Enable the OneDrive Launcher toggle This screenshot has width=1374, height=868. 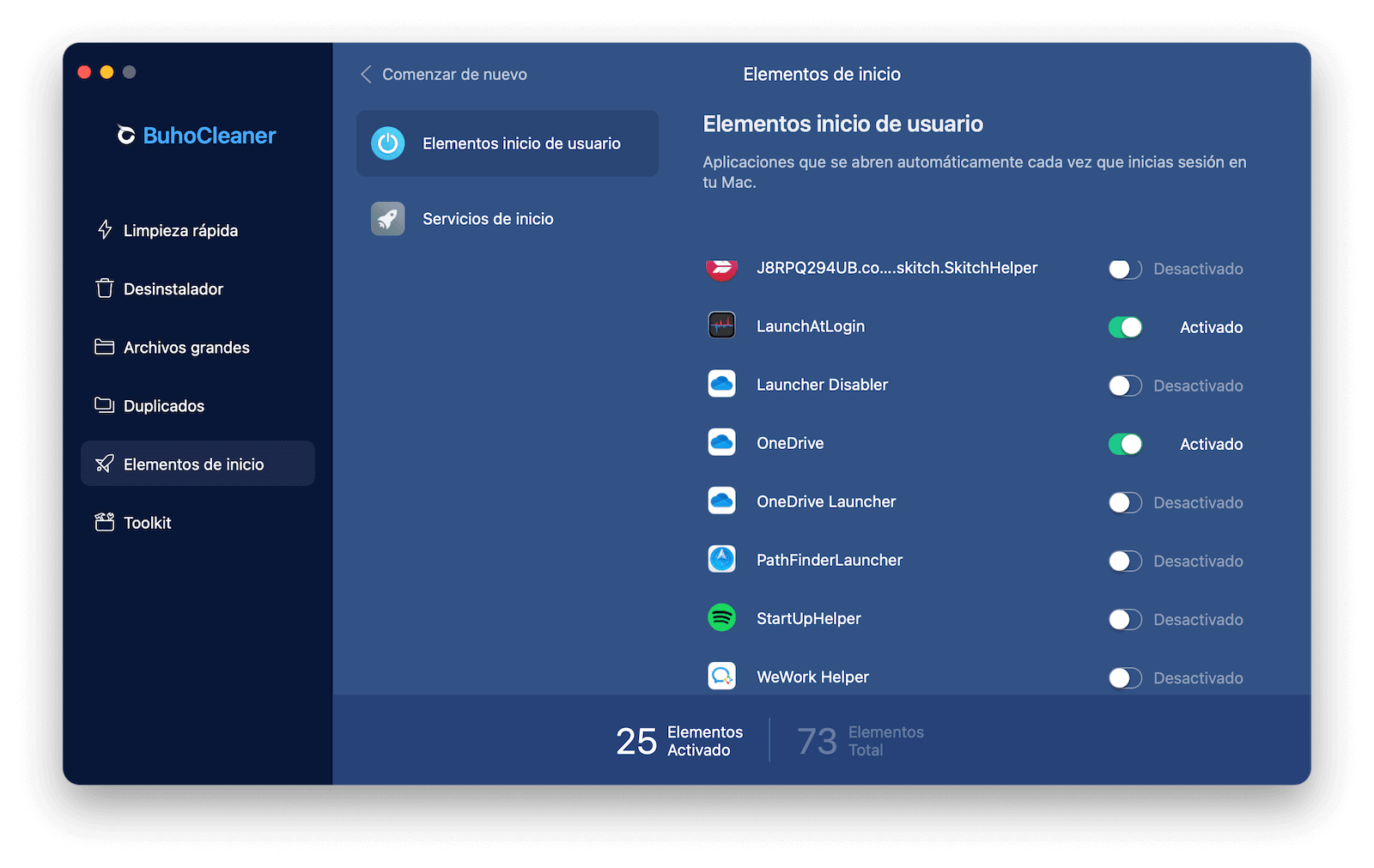click(x=1125, y=502)
